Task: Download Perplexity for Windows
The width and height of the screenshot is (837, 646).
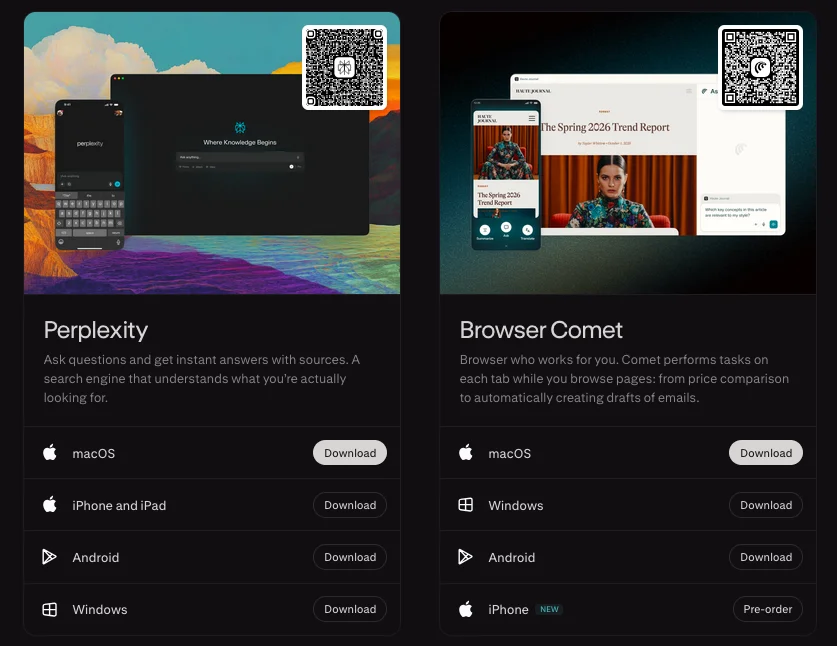Action: [x=350, y=609]
